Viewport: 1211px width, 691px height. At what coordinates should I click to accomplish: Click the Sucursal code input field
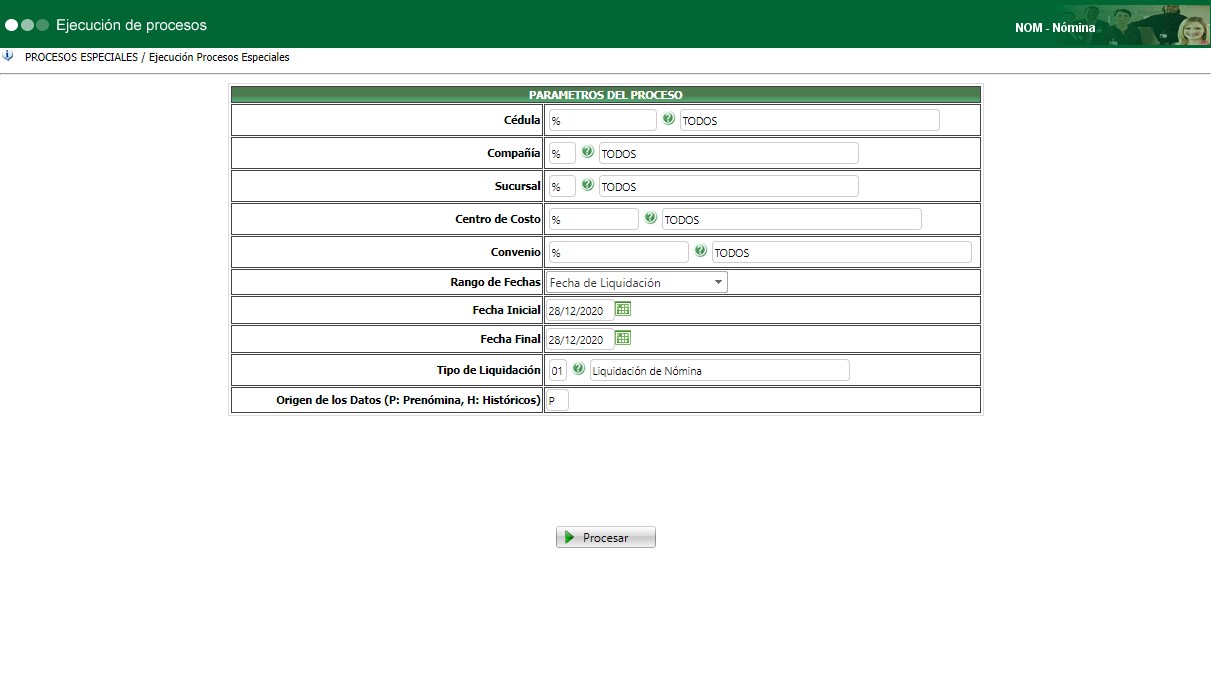pyautogui.click(x=562, y=186)
